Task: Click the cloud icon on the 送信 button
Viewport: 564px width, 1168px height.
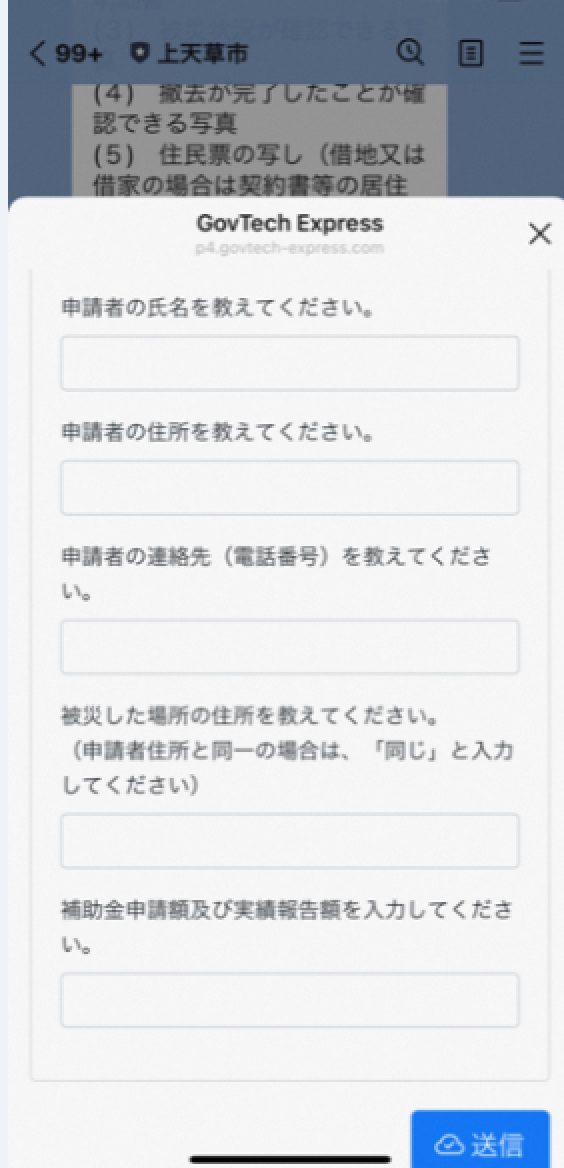Action: pos(449,1143)
